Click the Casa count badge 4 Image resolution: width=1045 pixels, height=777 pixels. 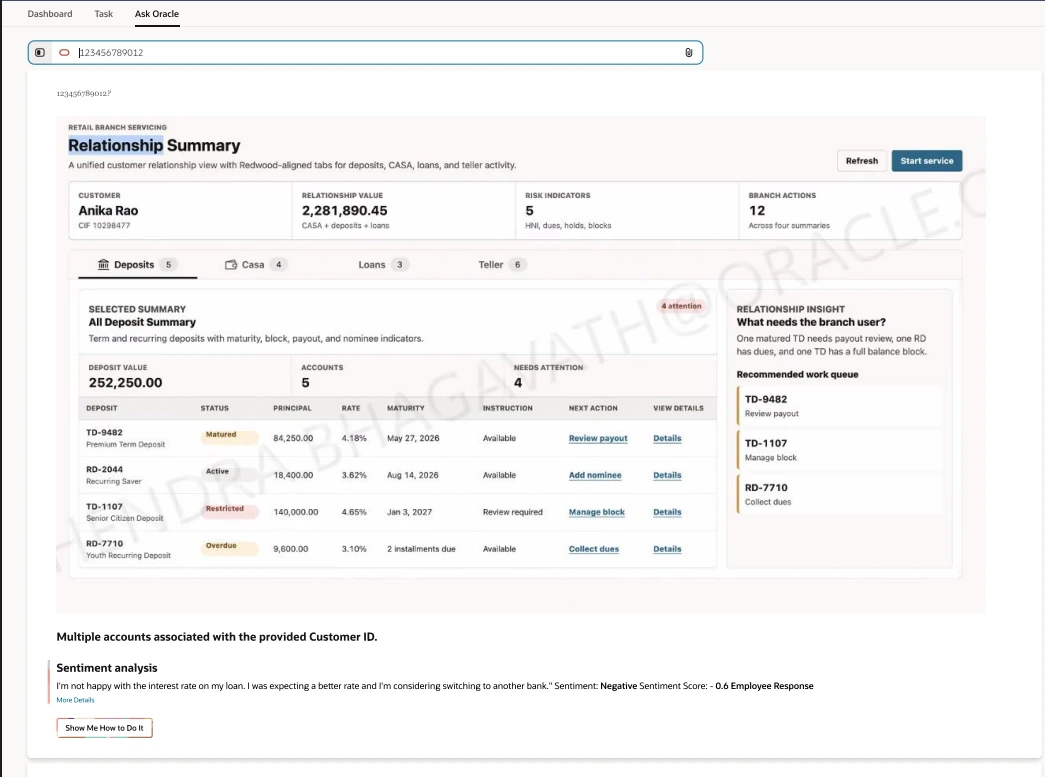[279, 265]
